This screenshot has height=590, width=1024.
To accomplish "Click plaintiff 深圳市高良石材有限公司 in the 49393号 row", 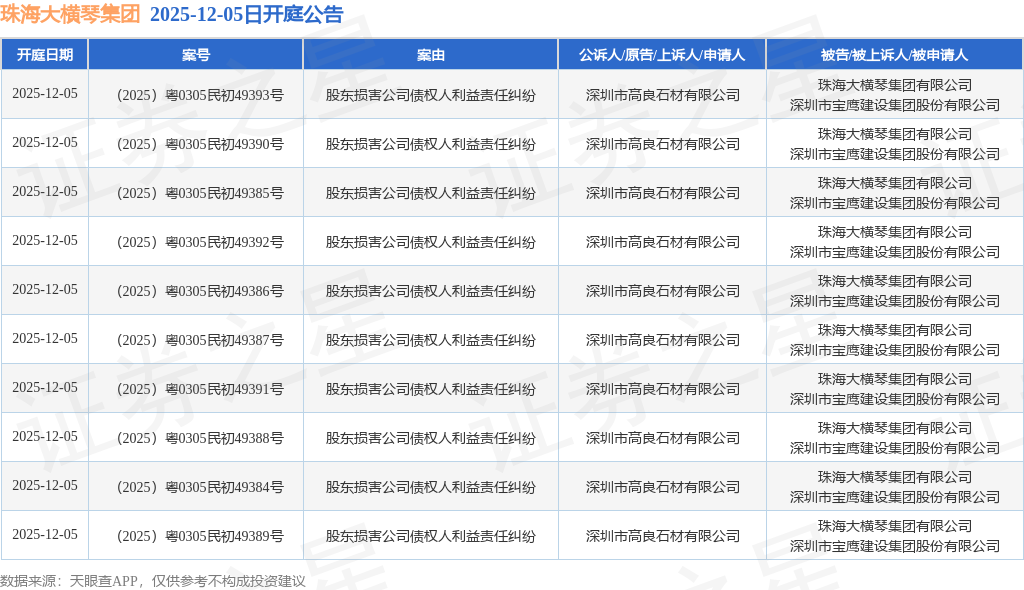I will tap(662, 95).
